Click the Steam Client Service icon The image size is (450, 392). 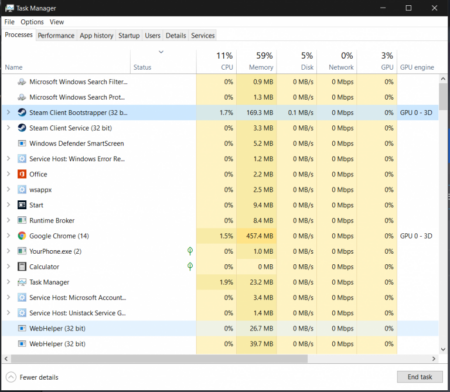(x=22, y=128)
